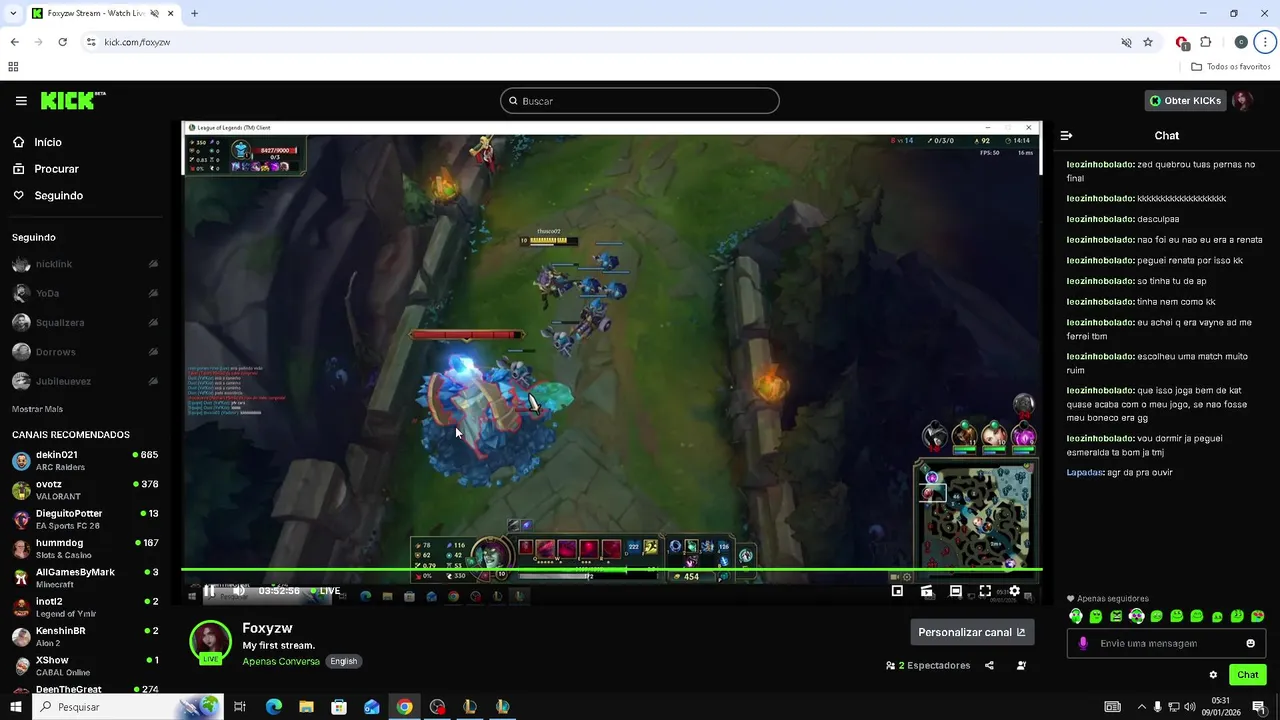Toggle the sidebar hamburger menu
The image size is (1280, 720).
point(21,101)
